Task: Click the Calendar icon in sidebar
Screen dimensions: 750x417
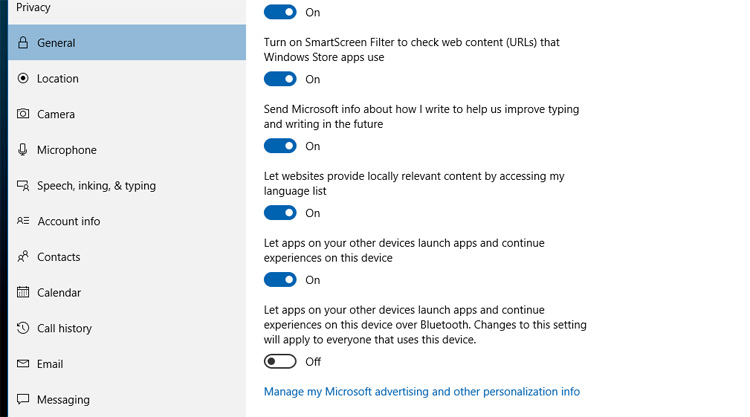Action: (23, 293)
